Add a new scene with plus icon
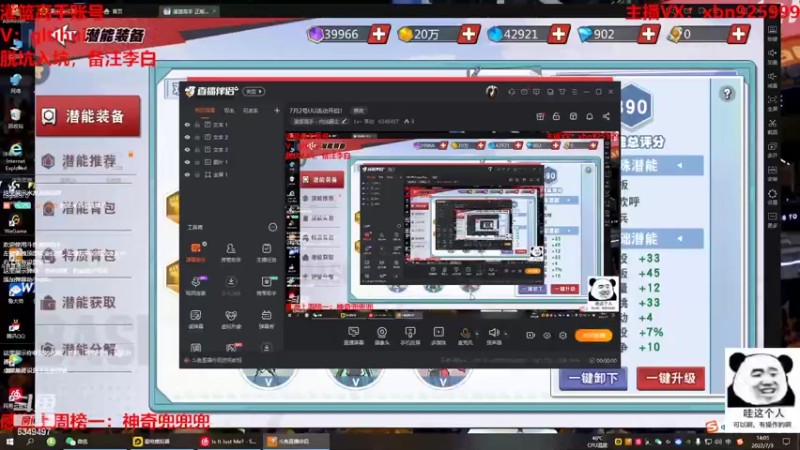Image resolution: width=800 pixels, height=450 pixels. pos(277,110)
